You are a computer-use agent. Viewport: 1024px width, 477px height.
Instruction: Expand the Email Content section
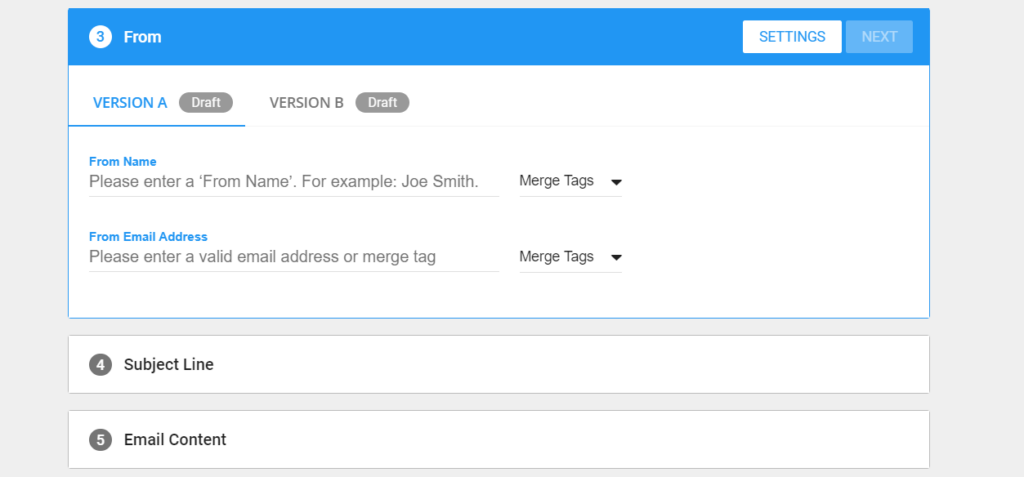click(499, 440)
